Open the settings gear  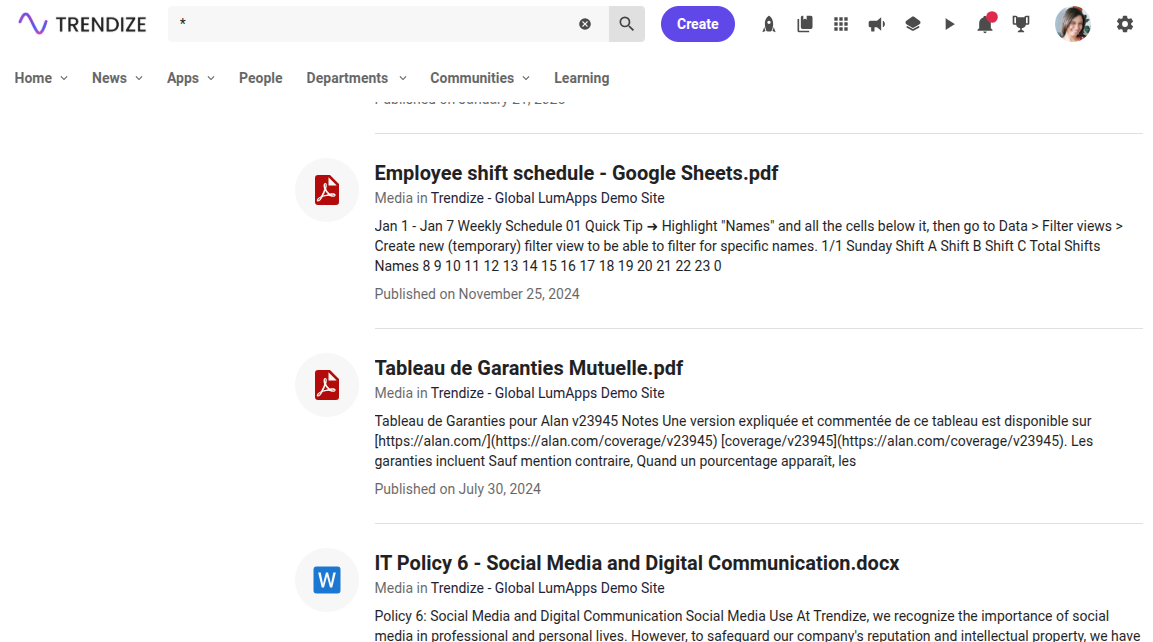(1124, 24)
